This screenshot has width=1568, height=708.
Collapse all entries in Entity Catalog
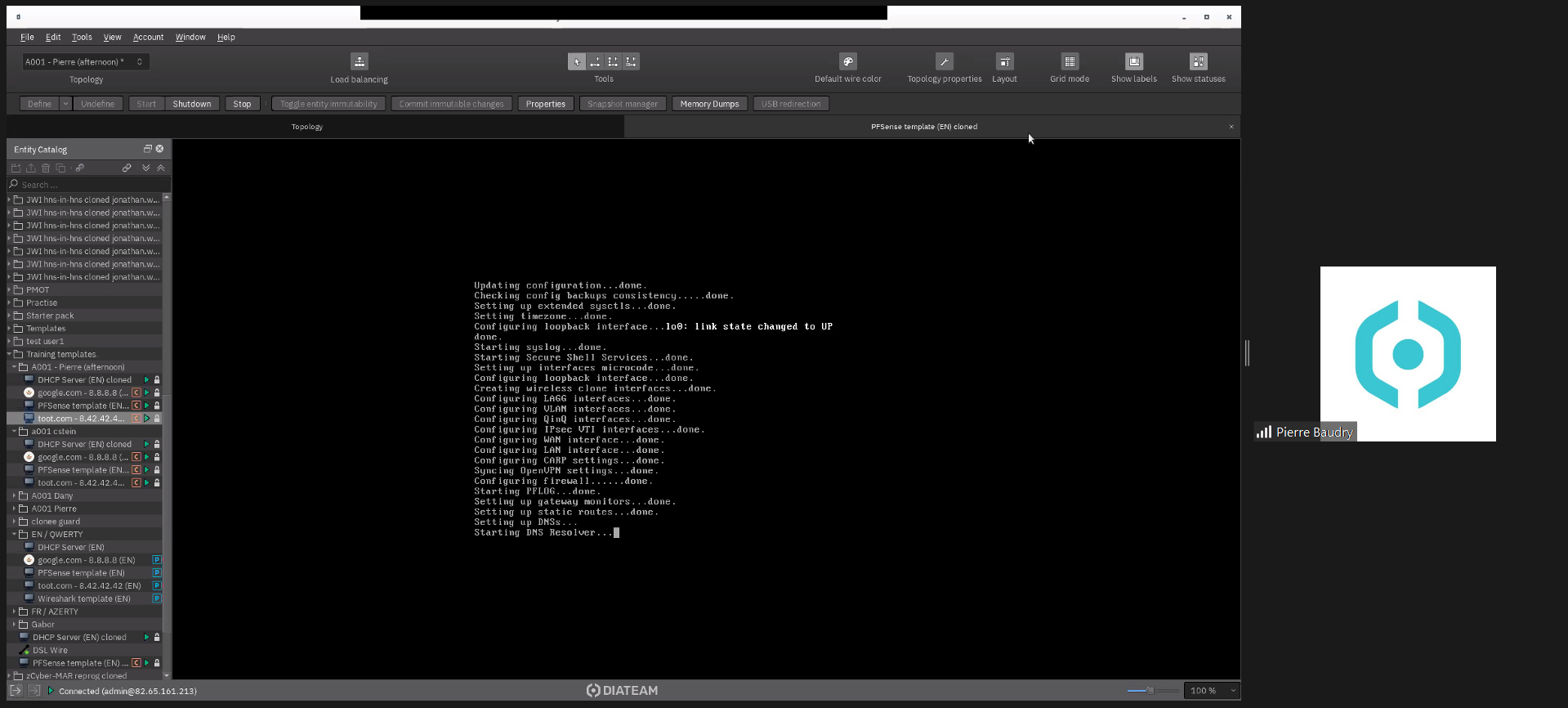(x=161, y=168)
